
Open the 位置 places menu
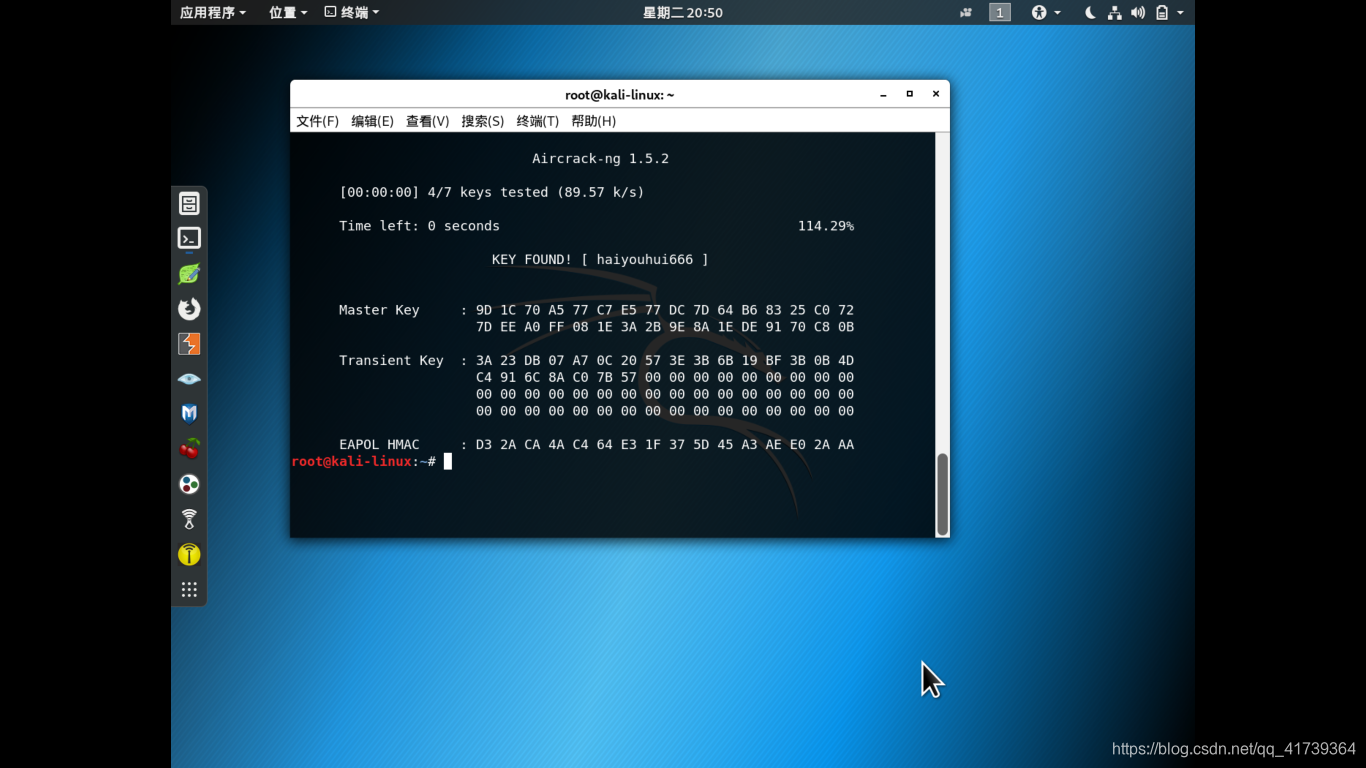pos(288,12)
